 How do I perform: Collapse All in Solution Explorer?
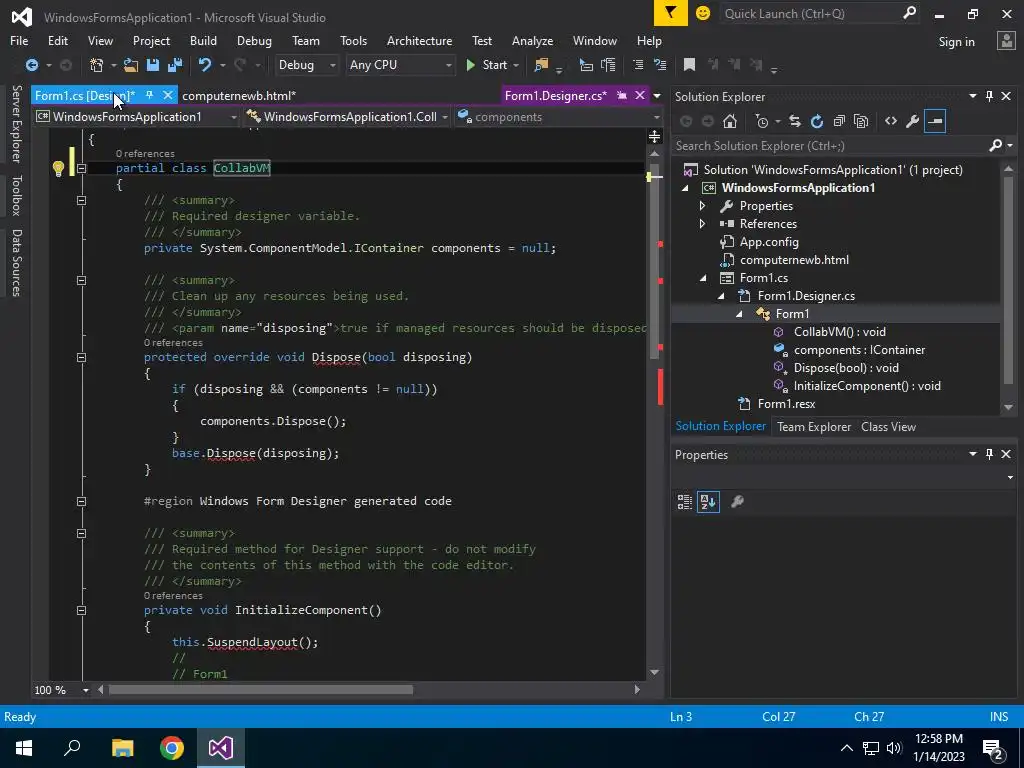click(x=839, y=121)
